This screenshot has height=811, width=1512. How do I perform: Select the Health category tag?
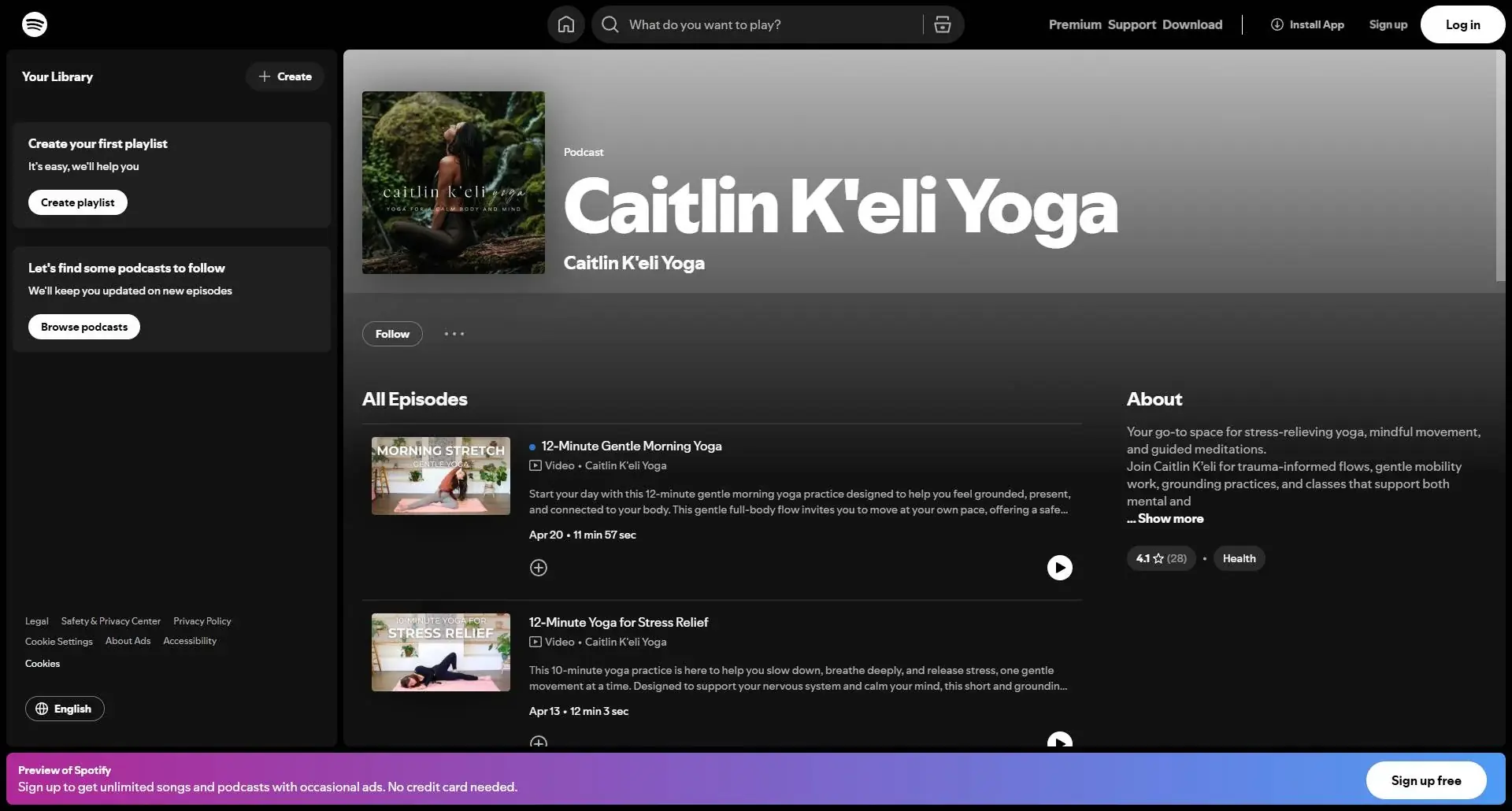(x=1240, y=558)
